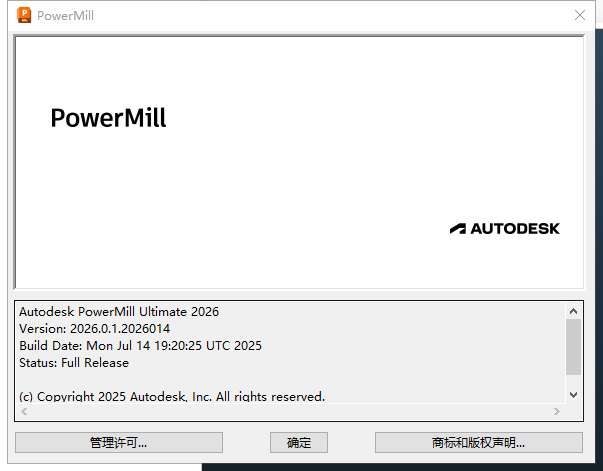The image size is (603, 471).
Task: Click the Copyright 2025 Autodesk text line
Action: tap(172, 396)
